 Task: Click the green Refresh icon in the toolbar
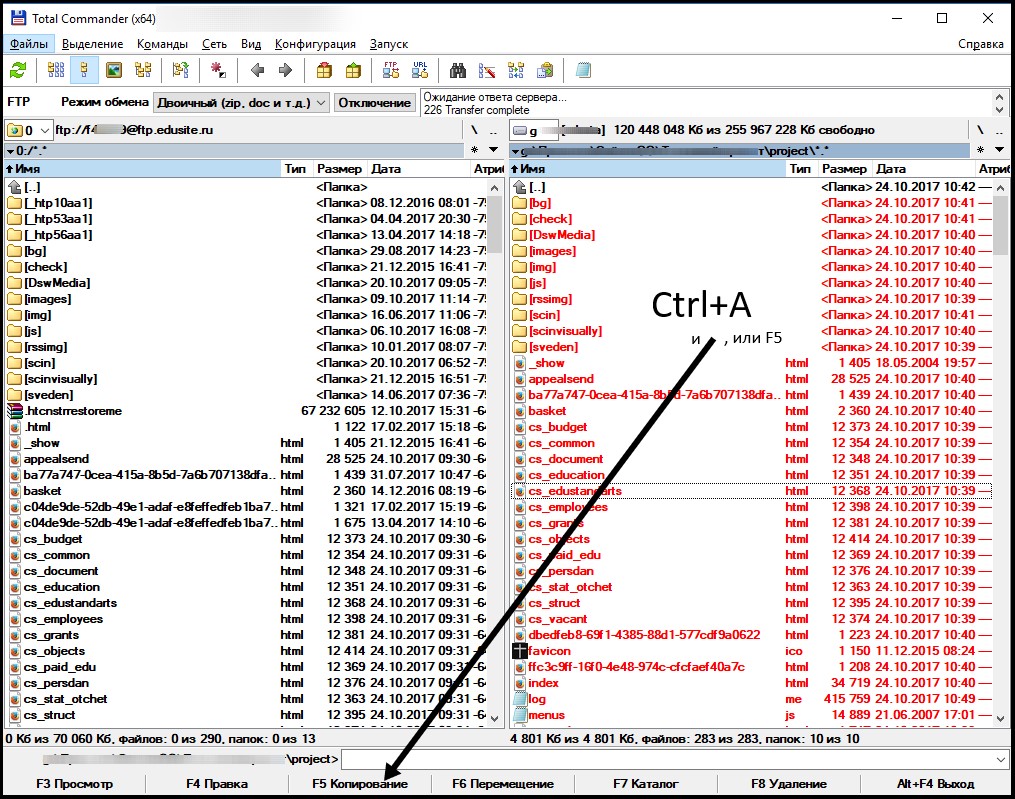[x=18, y=70]
